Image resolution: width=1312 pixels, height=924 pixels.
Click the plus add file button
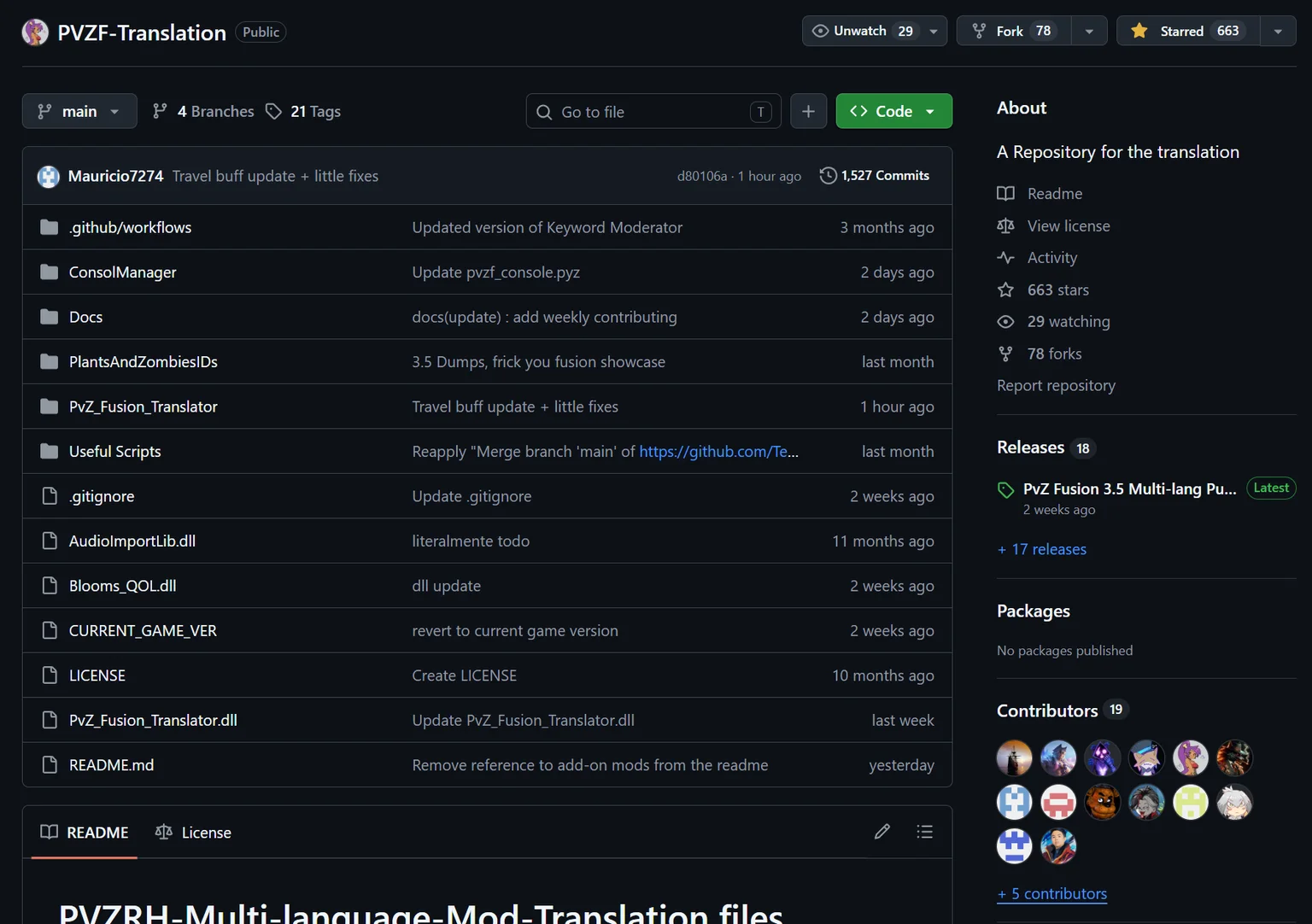pyautogui.click(x=808, y=111)
